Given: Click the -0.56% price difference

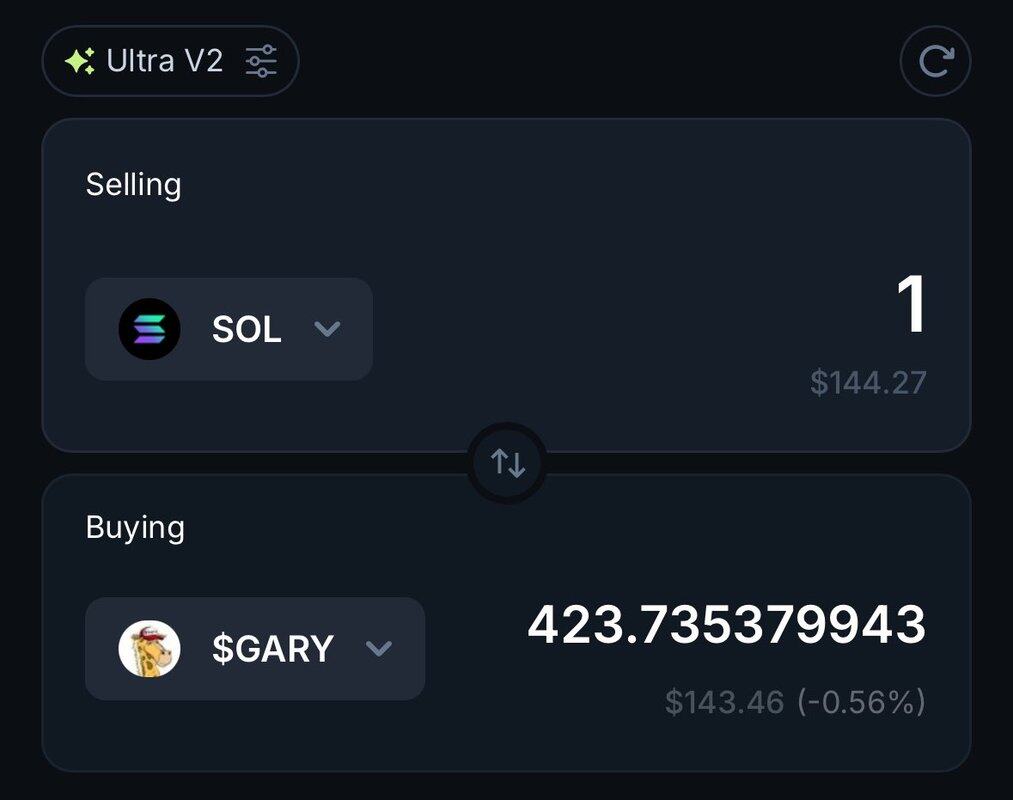Looking at the screenshot, I should pyautogui.click(x=861, y=702).
